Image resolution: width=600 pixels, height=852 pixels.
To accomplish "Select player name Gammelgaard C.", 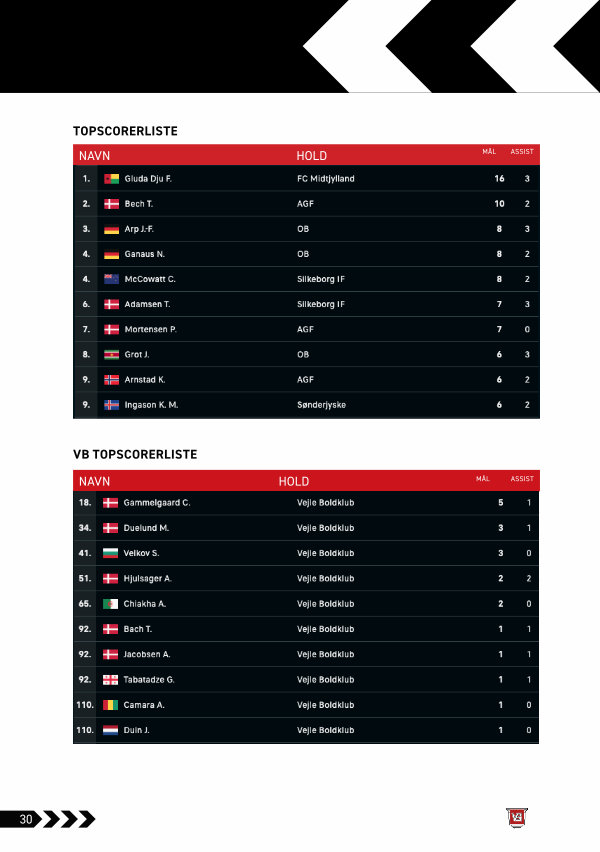I will tap(157, 502).
